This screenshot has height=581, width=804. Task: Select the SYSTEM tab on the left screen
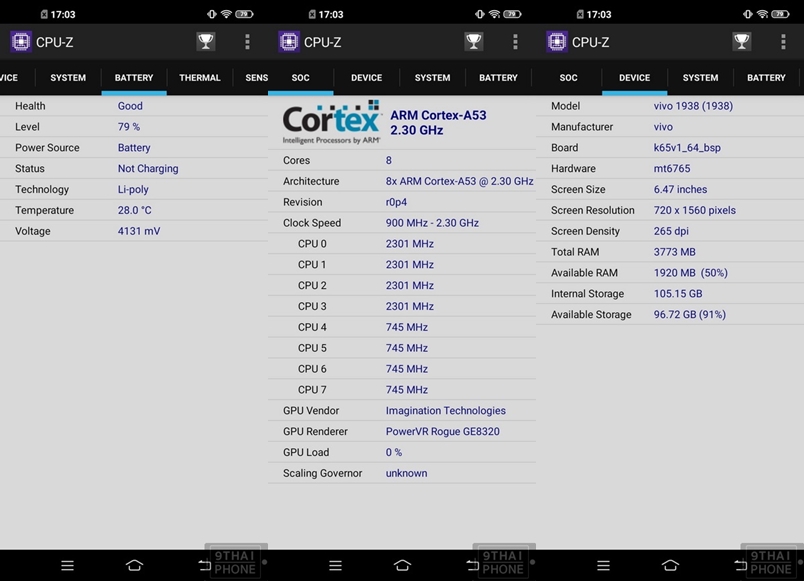(x=68, y=78)
